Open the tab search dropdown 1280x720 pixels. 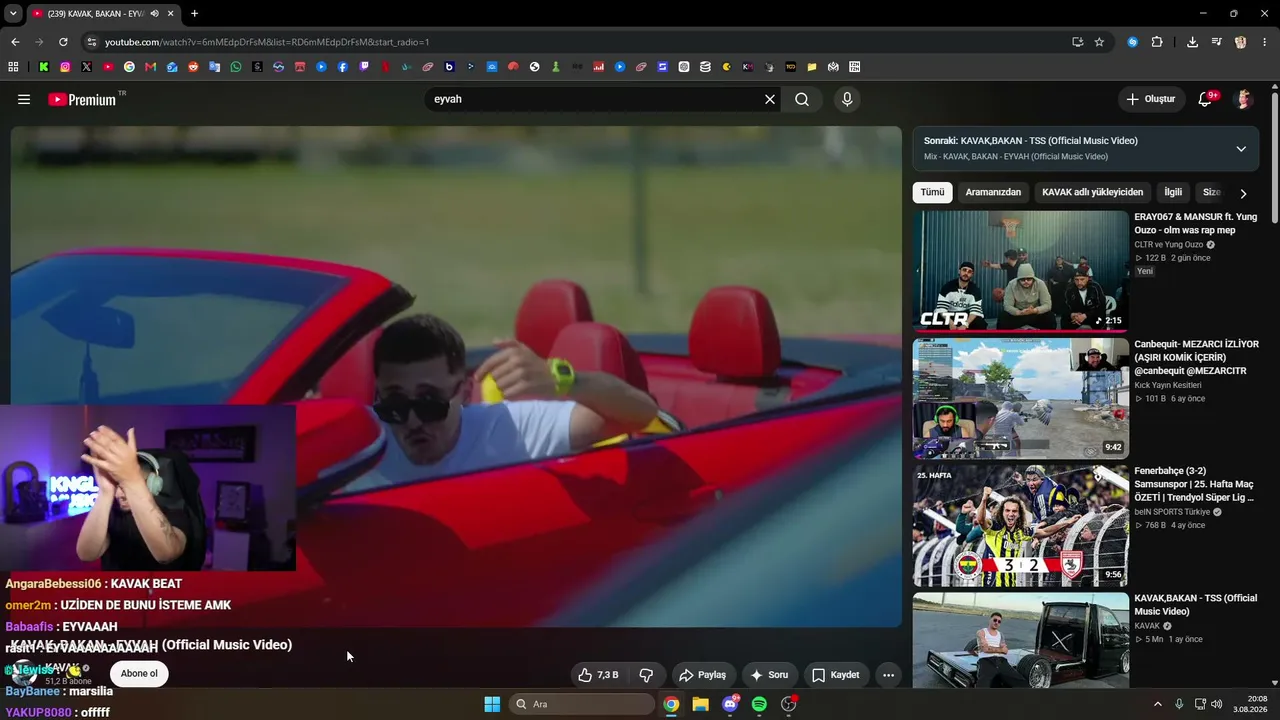click(x=13, y=13)
